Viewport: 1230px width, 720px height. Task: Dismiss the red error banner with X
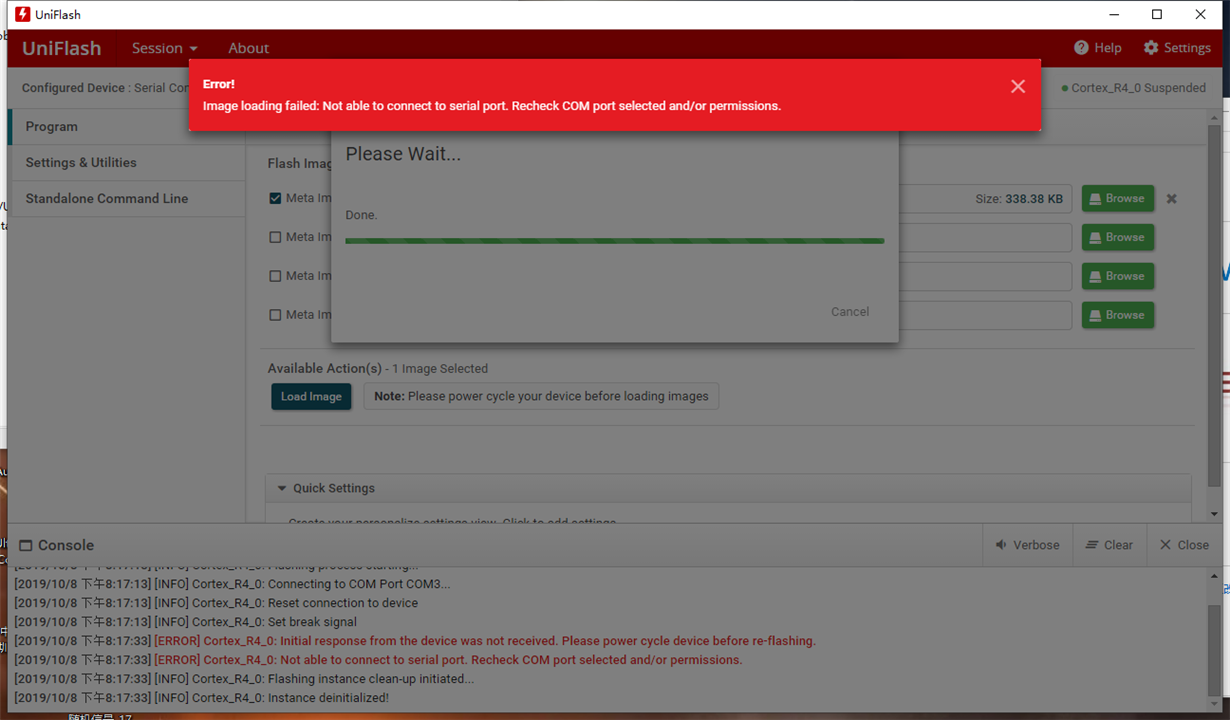tap(1018, 87)
